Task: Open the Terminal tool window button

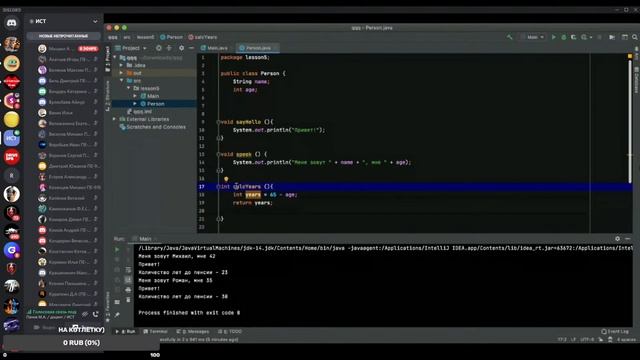Action: tap(156, 331)
